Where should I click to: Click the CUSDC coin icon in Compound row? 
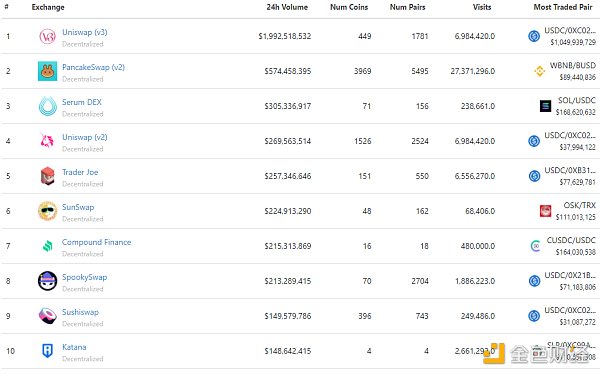pos(536,246)
